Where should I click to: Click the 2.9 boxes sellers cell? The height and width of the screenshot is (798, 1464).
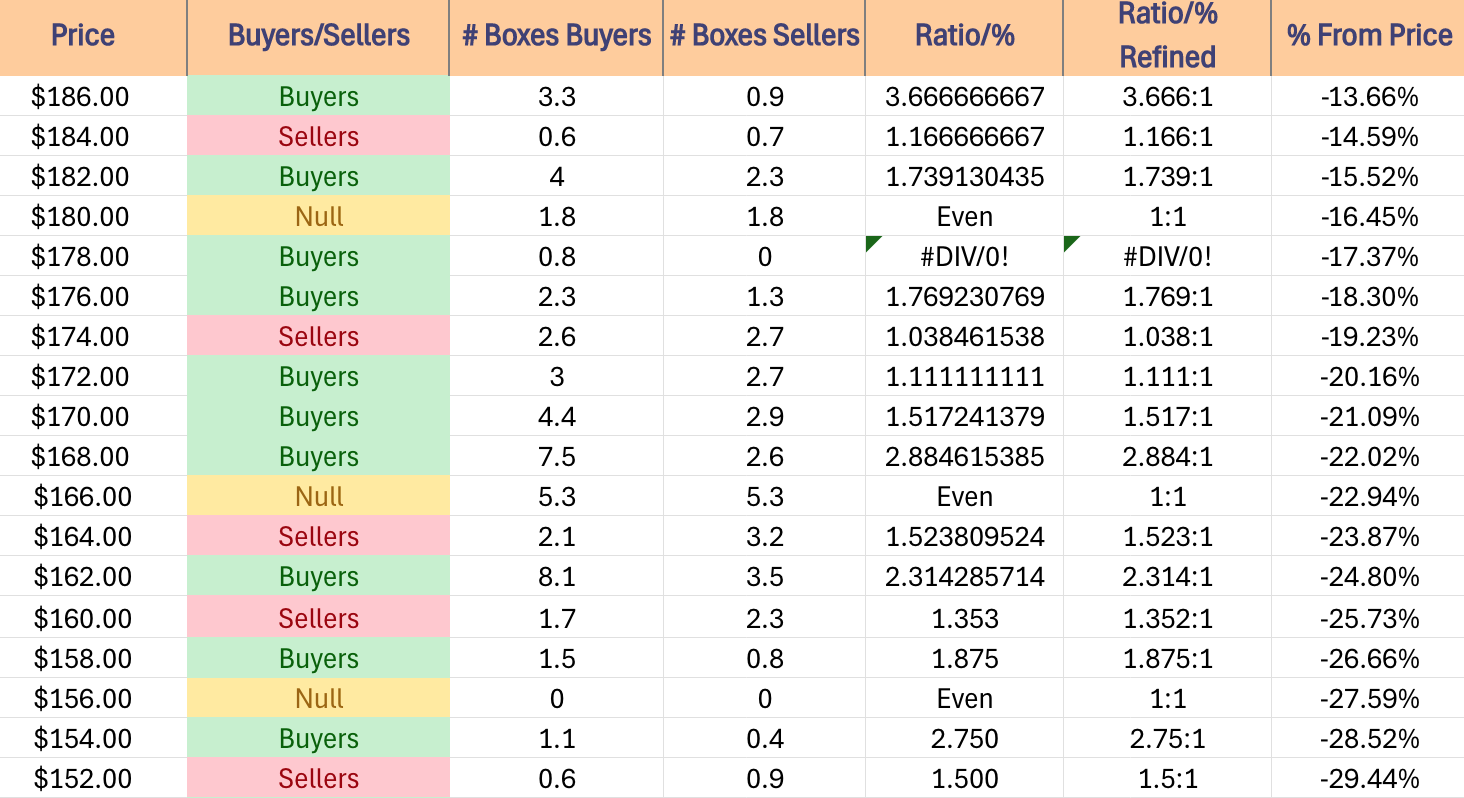tap(764, 417)
